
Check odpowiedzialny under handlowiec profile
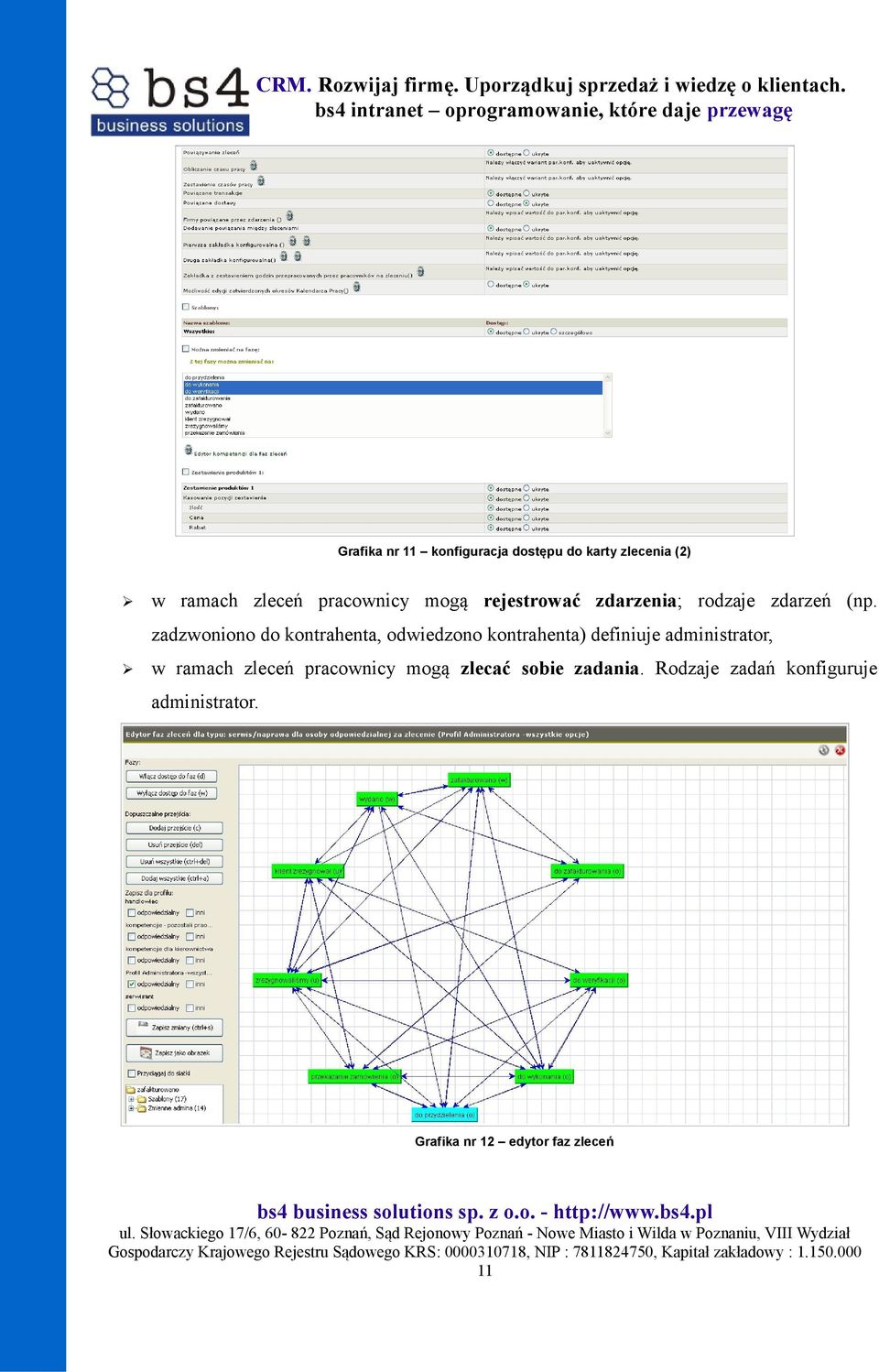(132, 913)
